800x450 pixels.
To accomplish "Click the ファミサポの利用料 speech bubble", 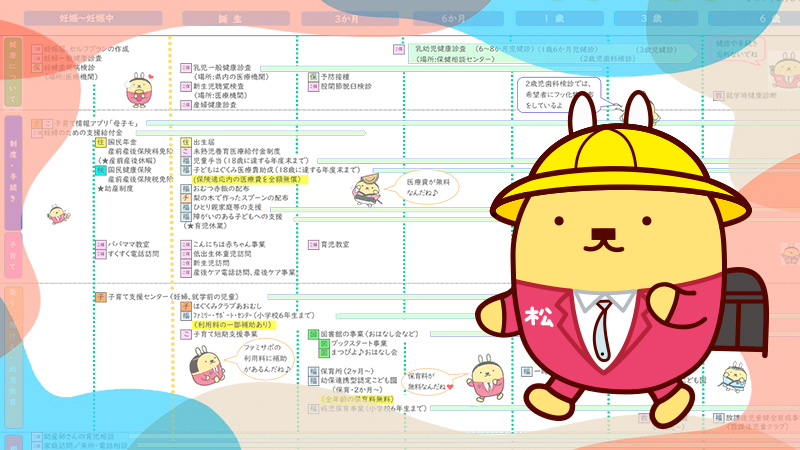I will (x=263, y=359).
